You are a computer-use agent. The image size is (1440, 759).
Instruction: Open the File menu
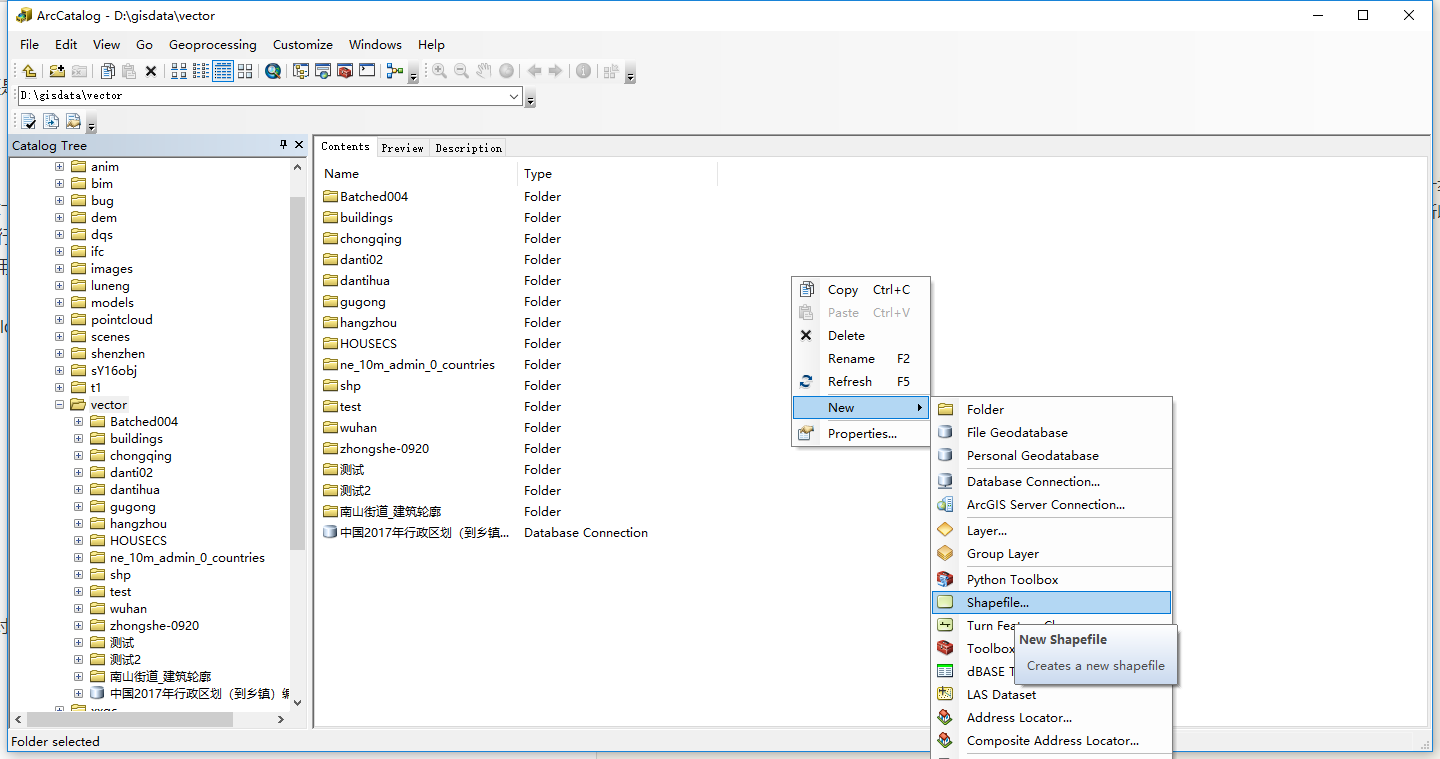point(30,44)
